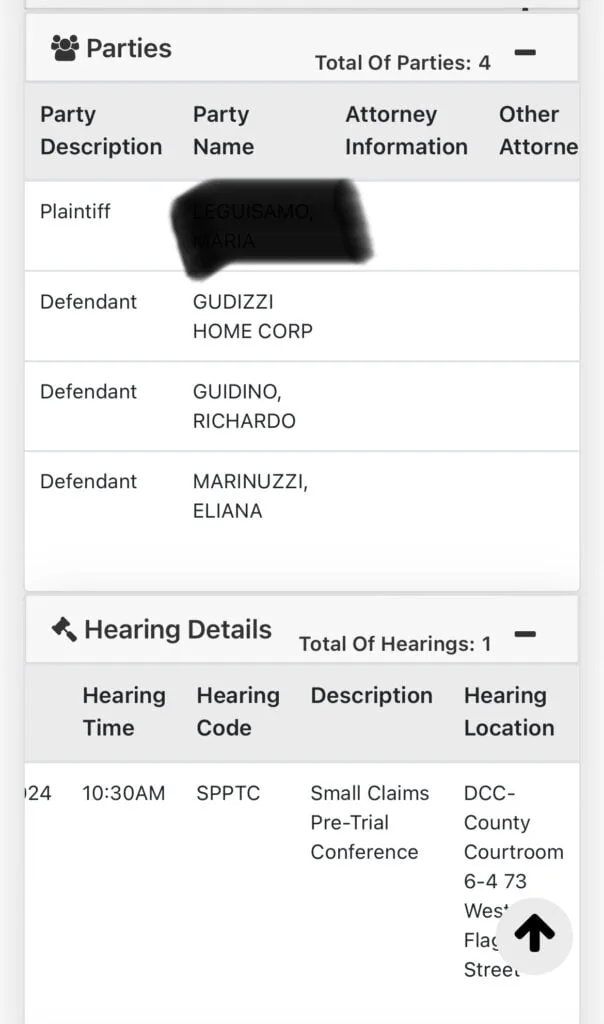Click the GUDIZZI HOME CORP defendant entry

click(x=252, y=316)
